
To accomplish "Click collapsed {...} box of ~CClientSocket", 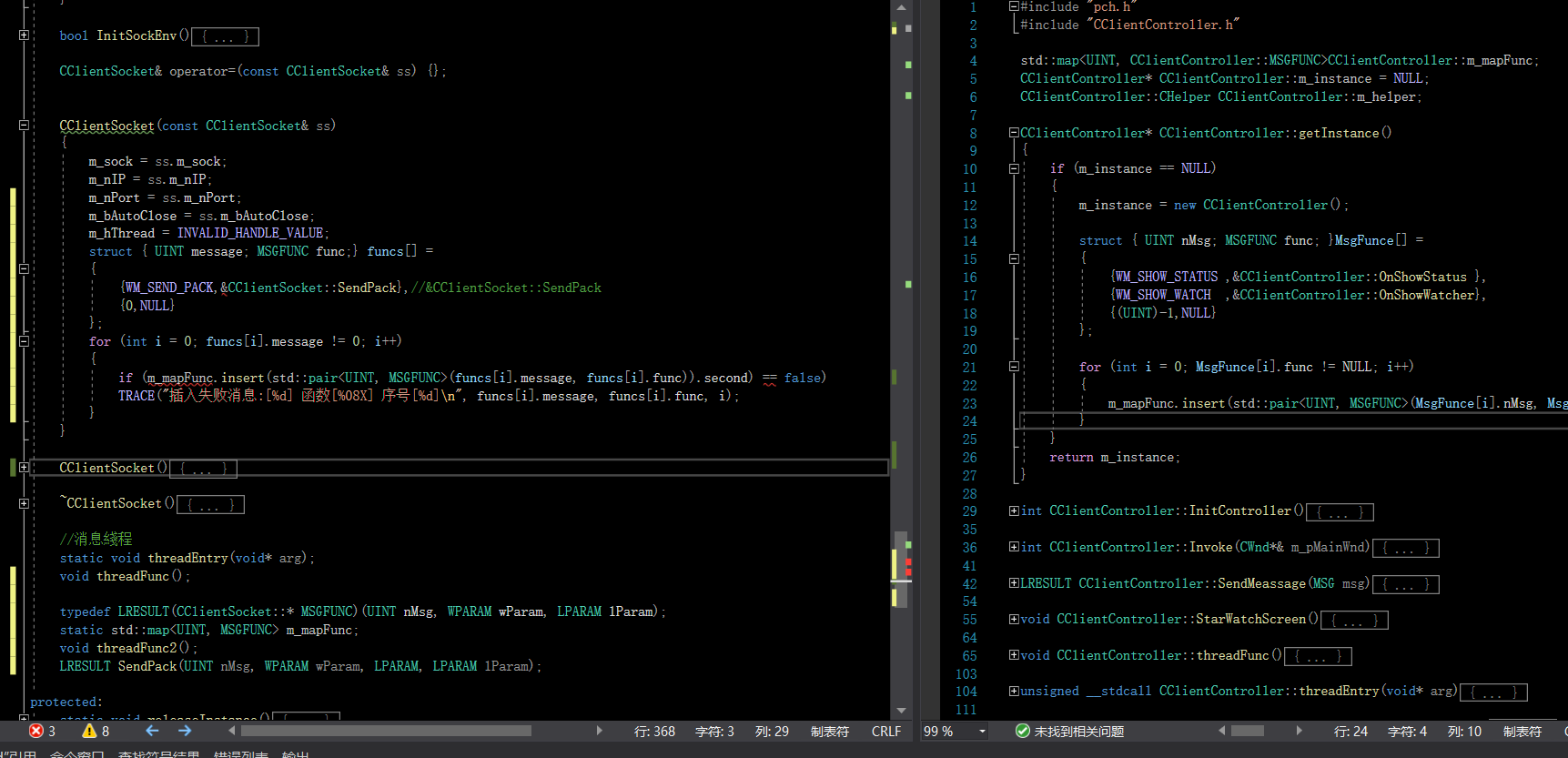I will pyautogui.click(x=210, y=504).
